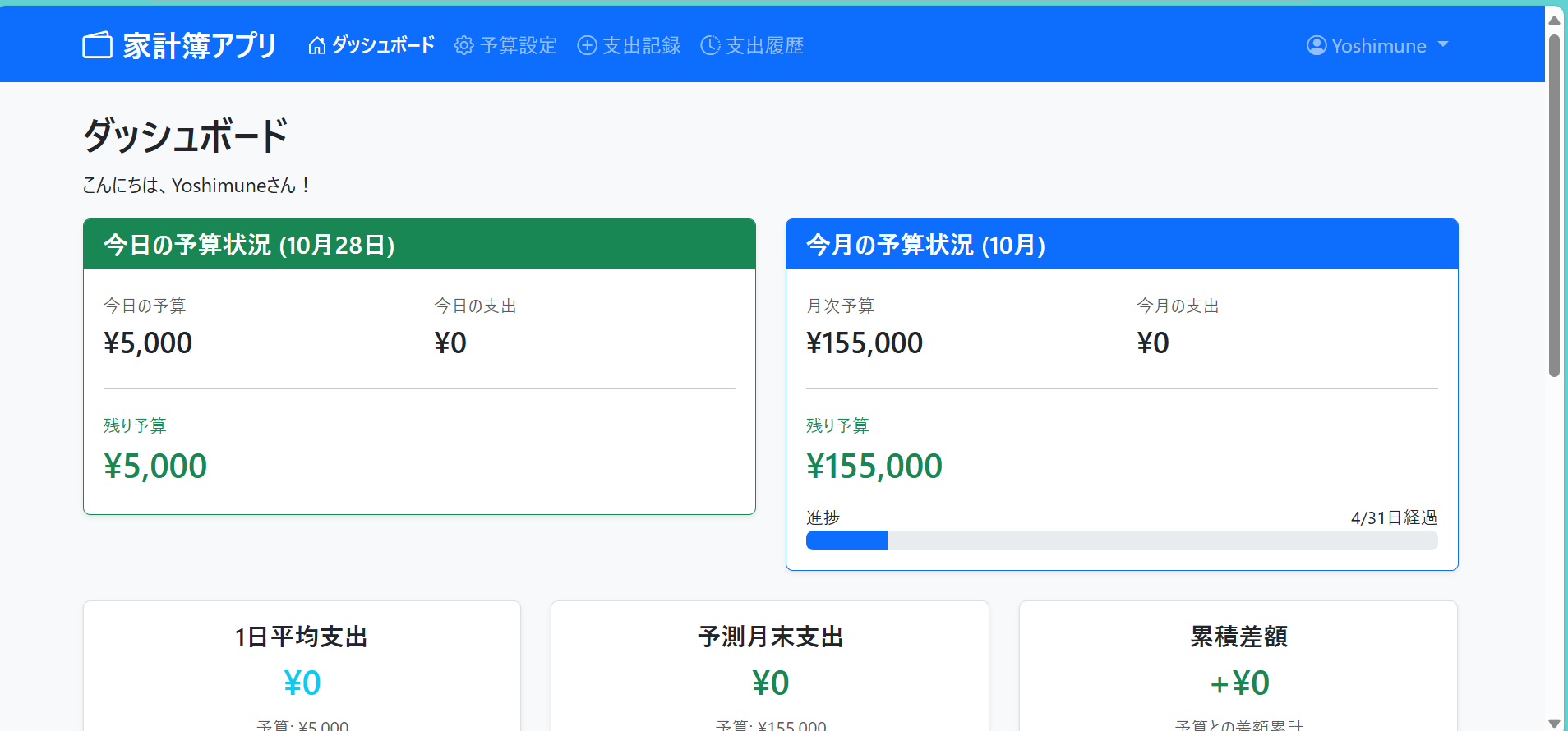Click the scrollbar down arrow
Screen dimensions: 1568x731
click(x=1554, y=723)
